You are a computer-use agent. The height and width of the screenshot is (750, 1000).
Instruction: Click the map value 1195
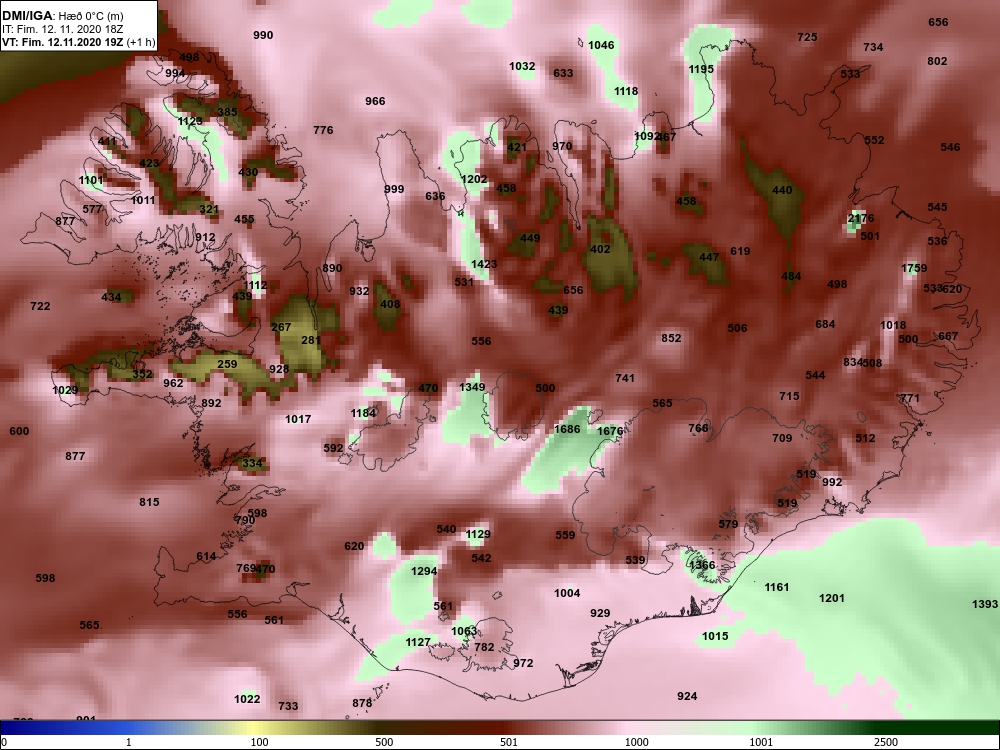click(701, 69)
